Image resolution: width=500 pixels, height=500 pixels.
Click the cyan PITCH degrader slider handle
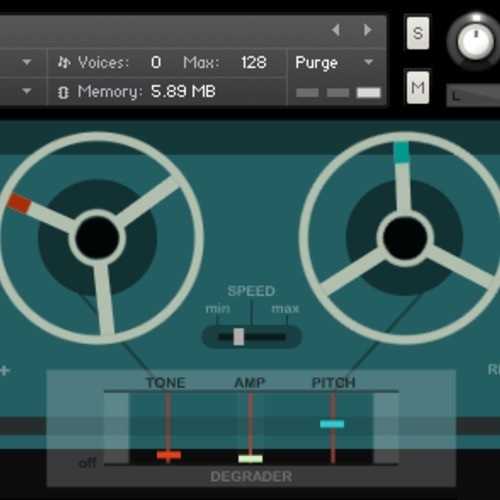tap(332, 424)
